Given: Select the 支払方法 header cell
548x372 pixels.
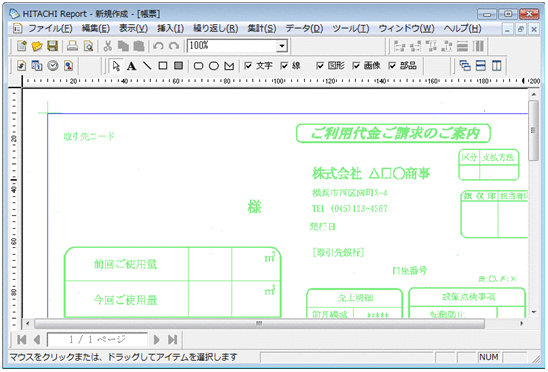Looking at the screenshot, I should pos(499,157).
